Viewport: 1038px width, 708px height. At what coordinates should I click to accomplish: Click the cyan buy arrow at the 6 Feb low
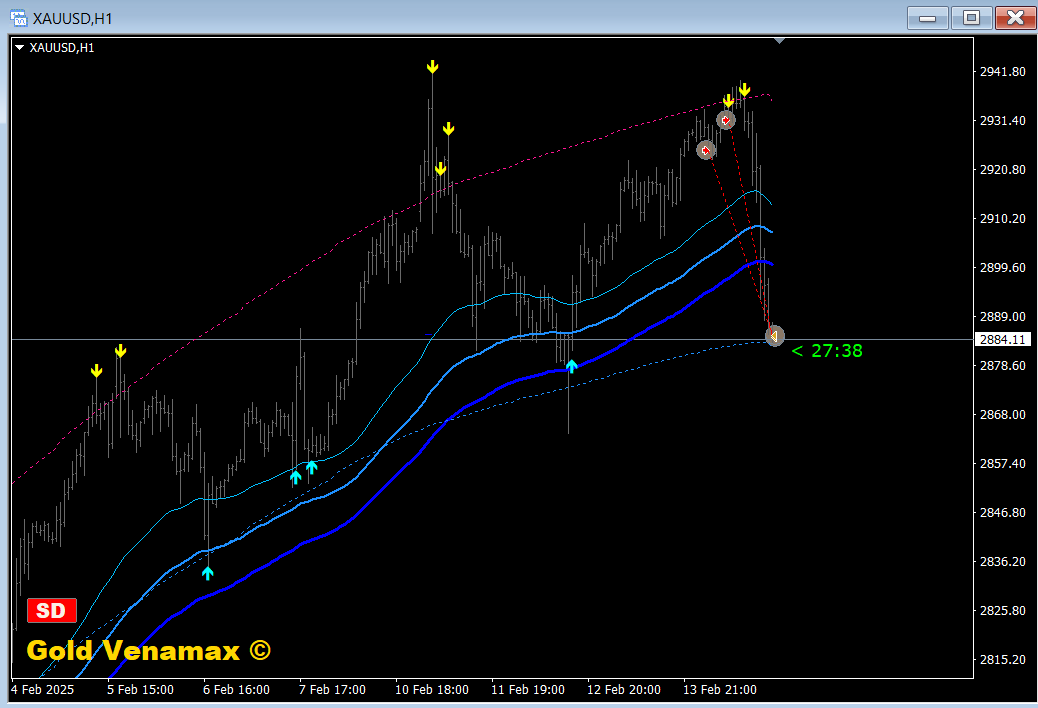coord(208,573)
